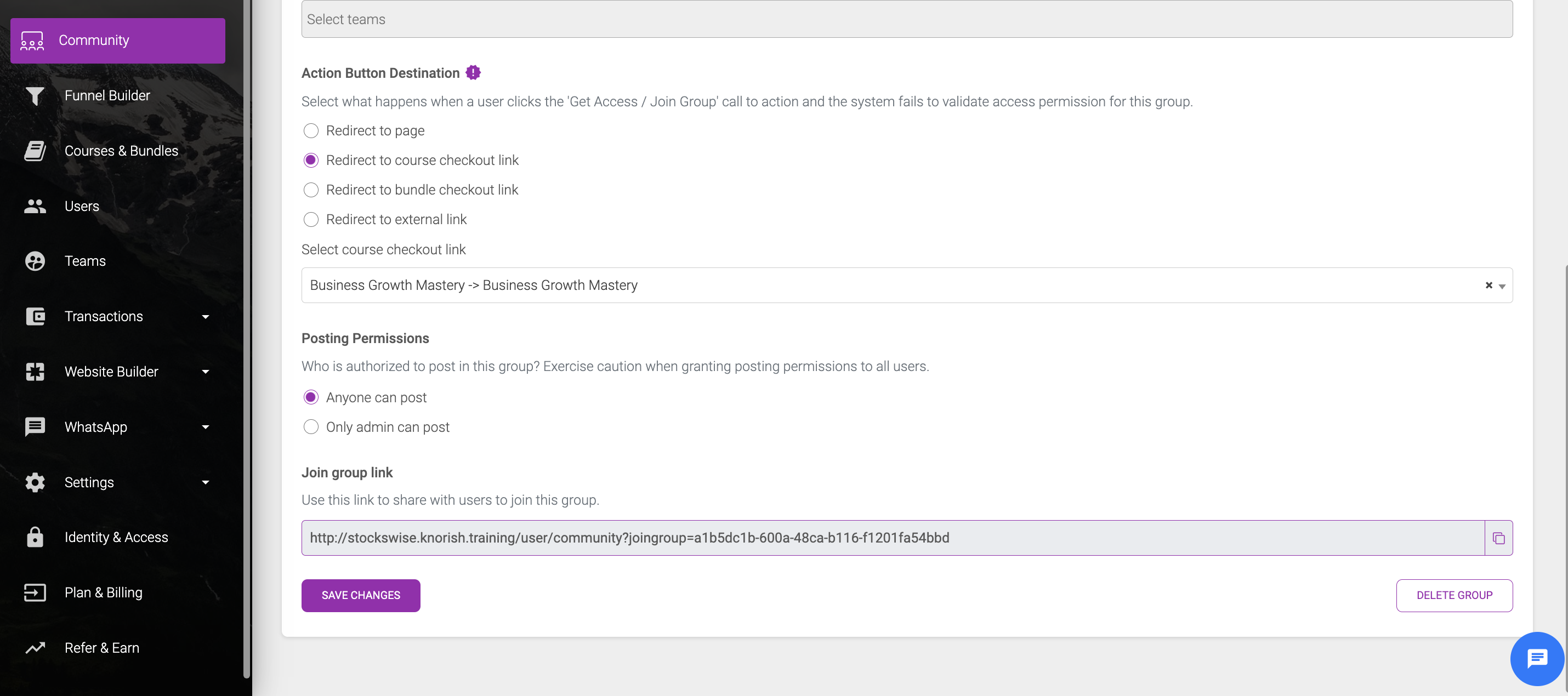Expand the WhatsApp submenu arrow
This screenshot has width=1568, height=696.
pyautogui.click(x=205, y=427)
